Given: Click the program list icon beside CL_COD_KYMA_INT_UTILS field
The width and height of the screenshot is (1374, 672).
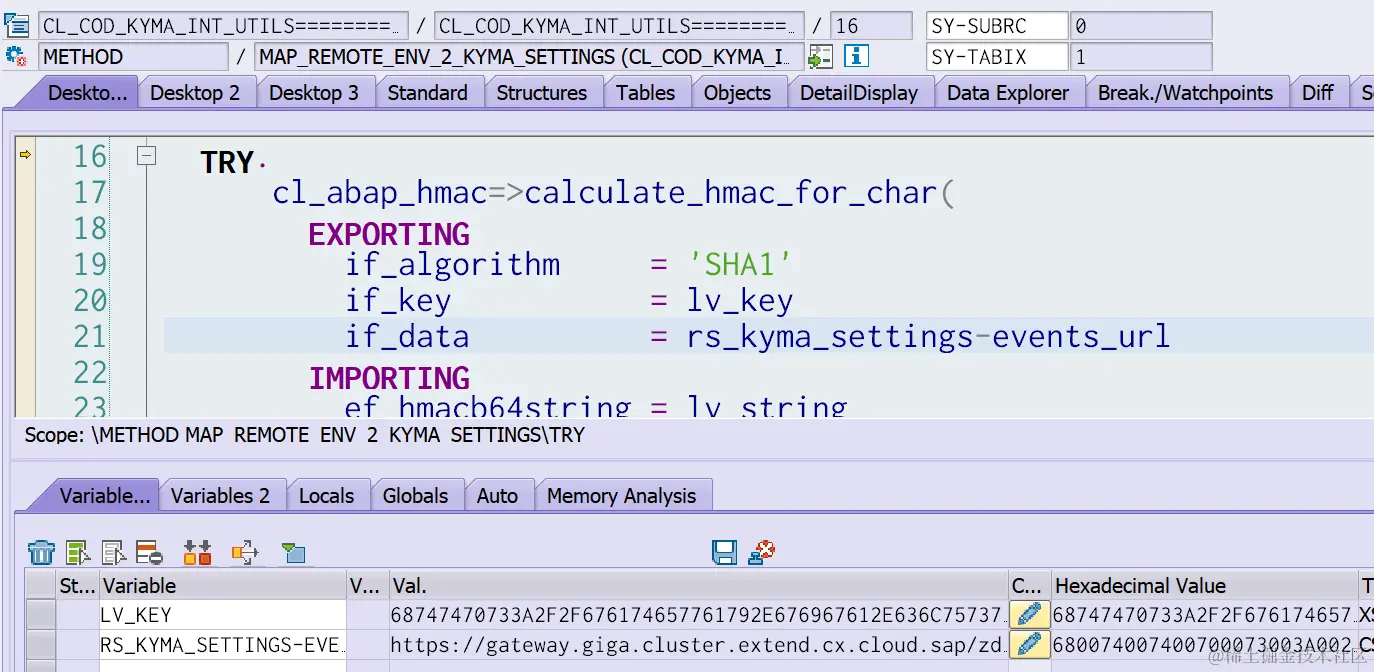Looking at the screenshot, I should pyautogui.click(x=17, y=26).
